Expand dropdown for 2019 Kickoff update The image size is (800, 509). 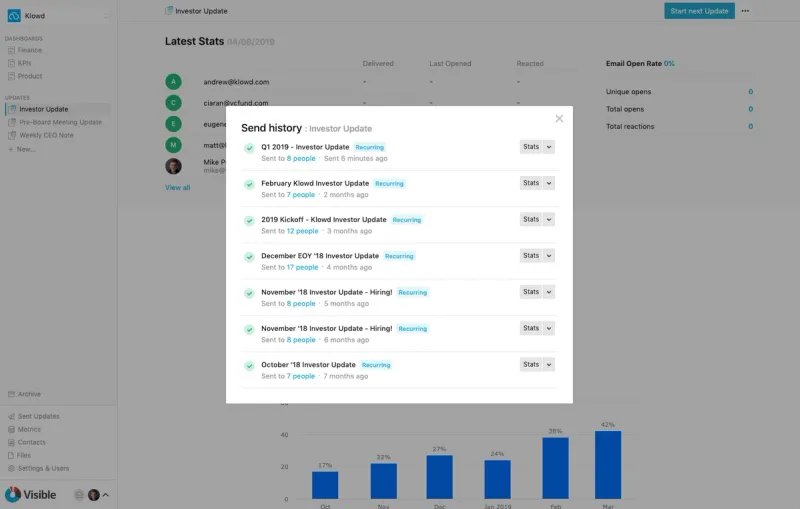pyautogui.click(x=549, y=219)
